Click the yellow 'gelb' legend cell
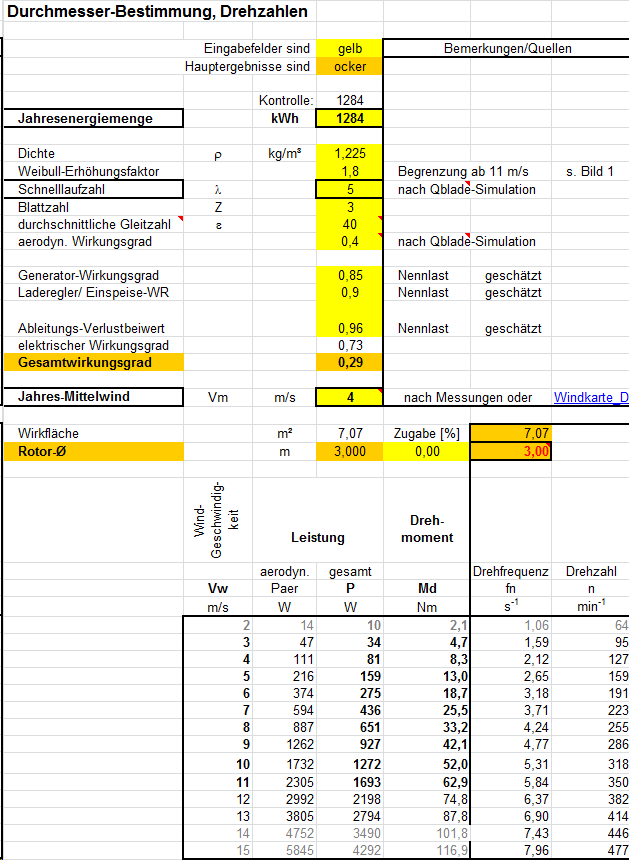Viewport: 629px width, 860px height. click(349, 48)
